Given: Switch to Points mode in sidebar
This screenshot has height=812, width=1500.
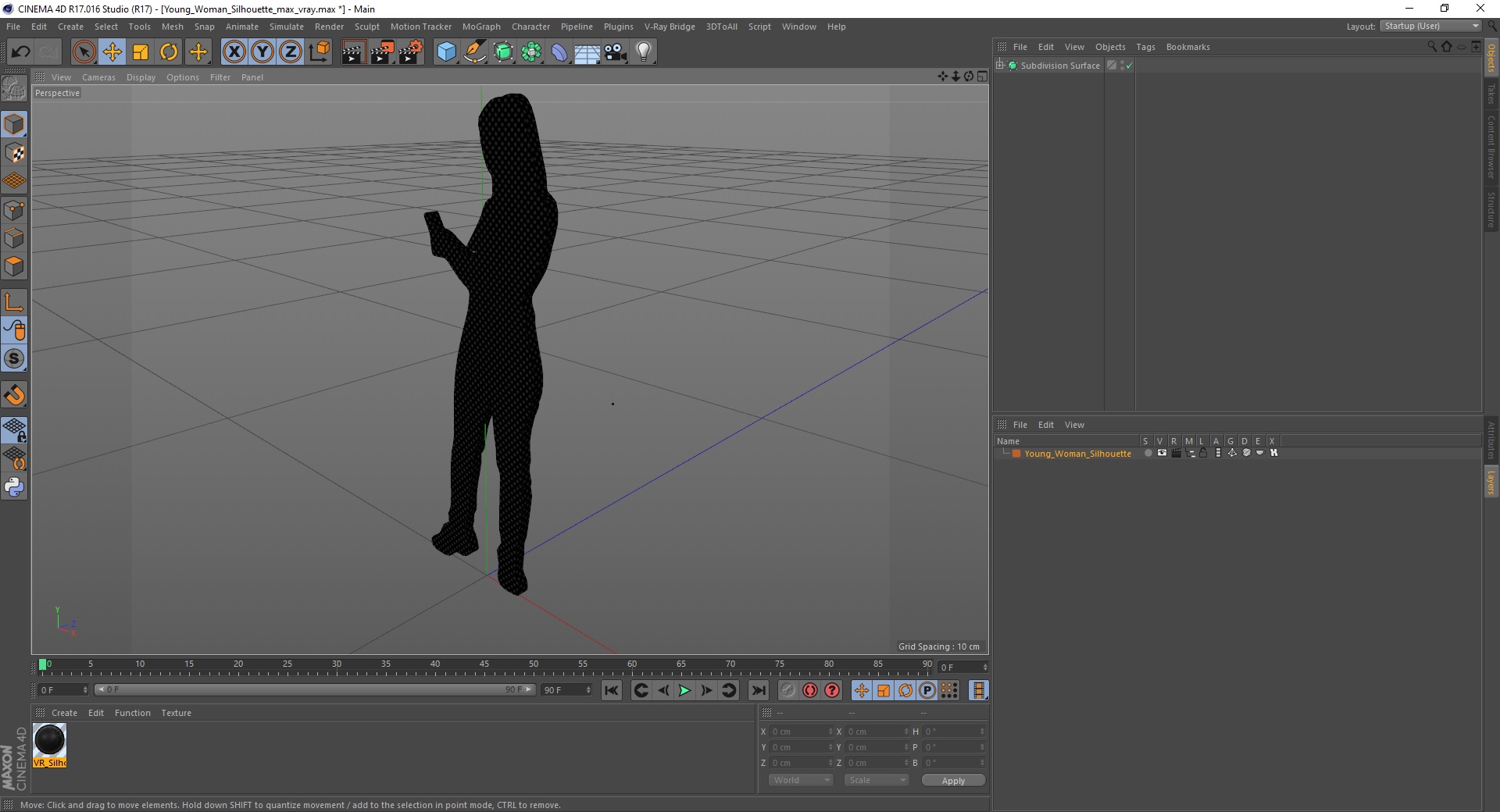Looking at the screenshot, I should pos(14,210).
